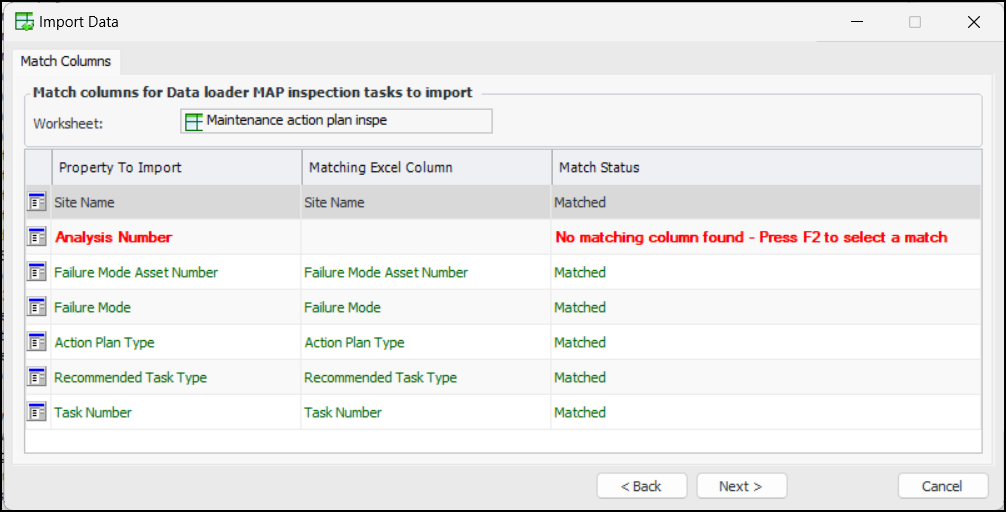Click the Import Data window title icon

[25, 21]
